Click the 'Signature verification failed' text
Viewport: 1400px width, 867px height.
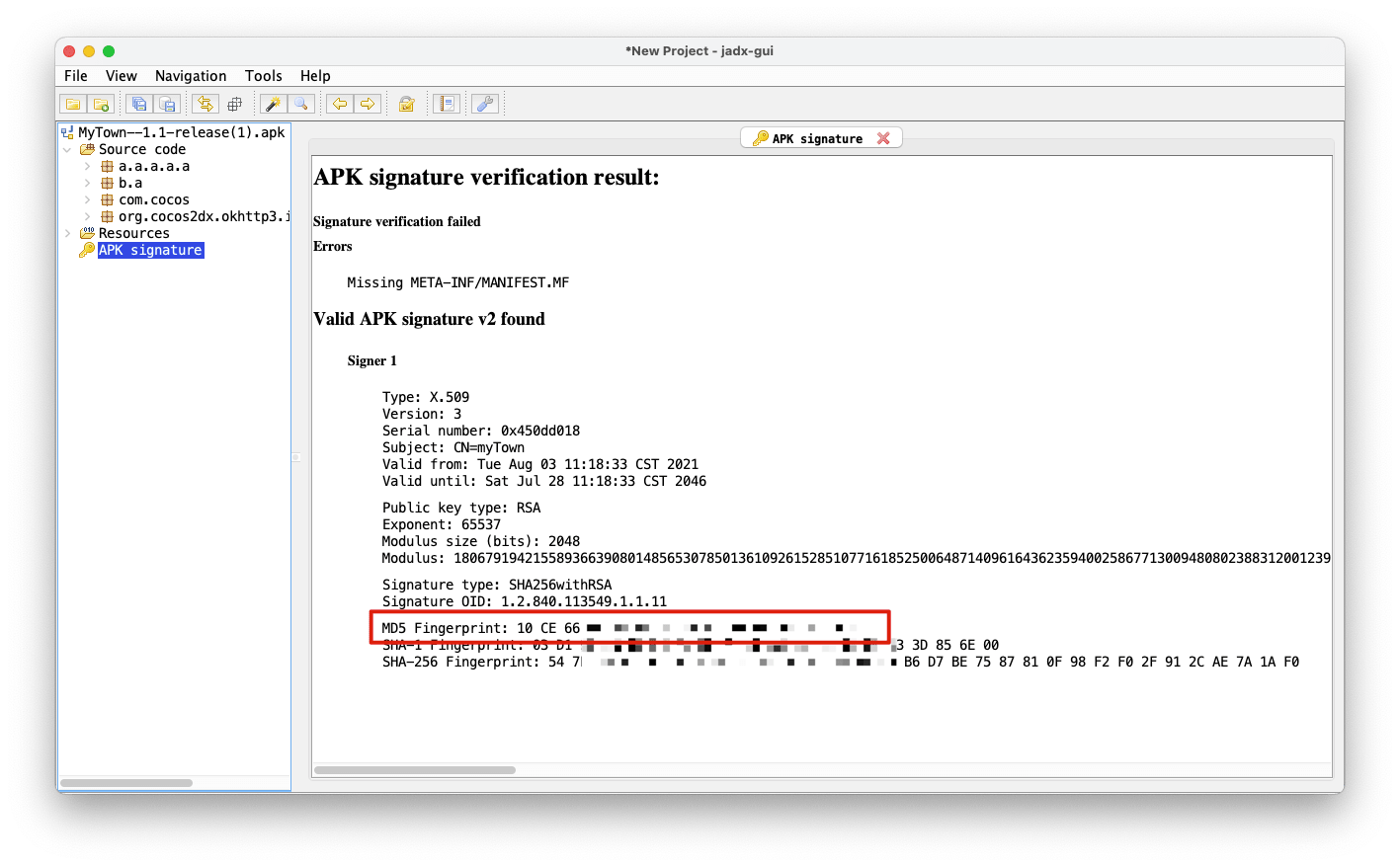[397, 221]
